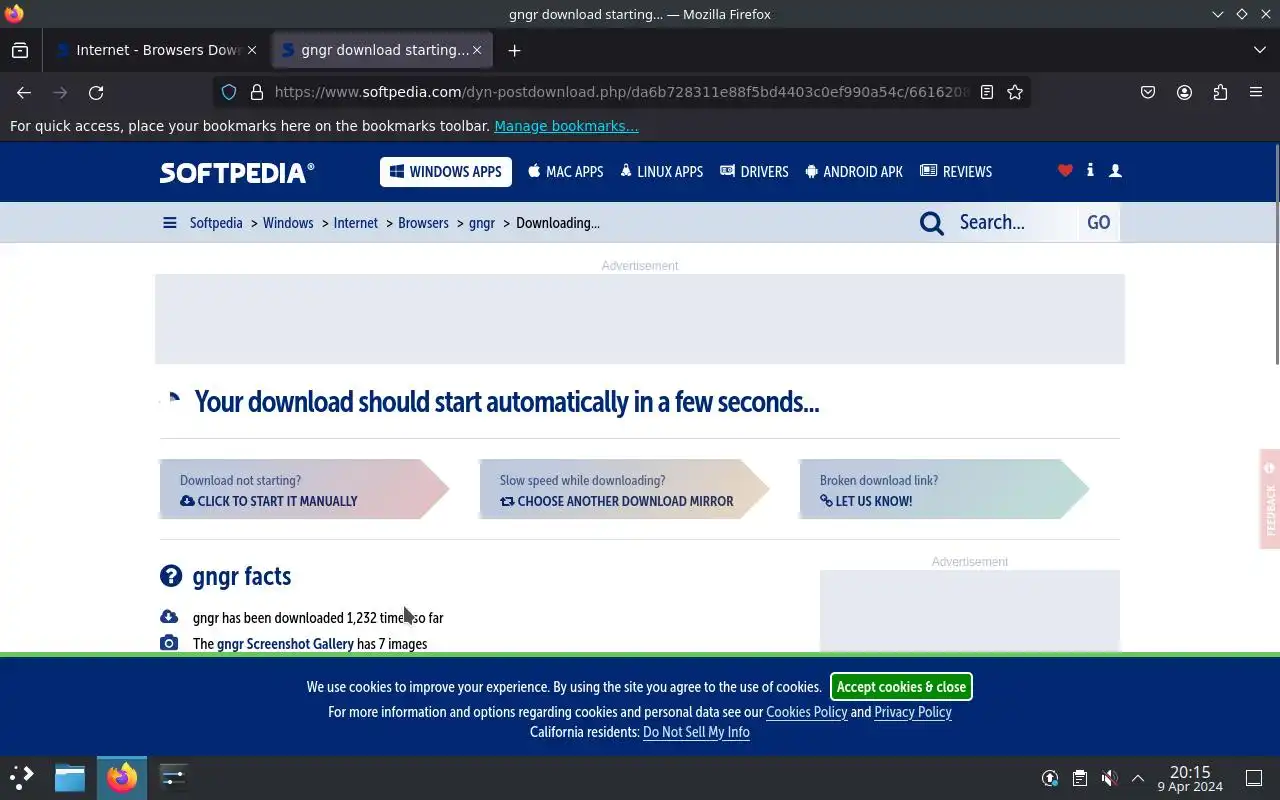Click the muted volume tray icon
The image size is (1280, 800).
tap(1109, 778)
